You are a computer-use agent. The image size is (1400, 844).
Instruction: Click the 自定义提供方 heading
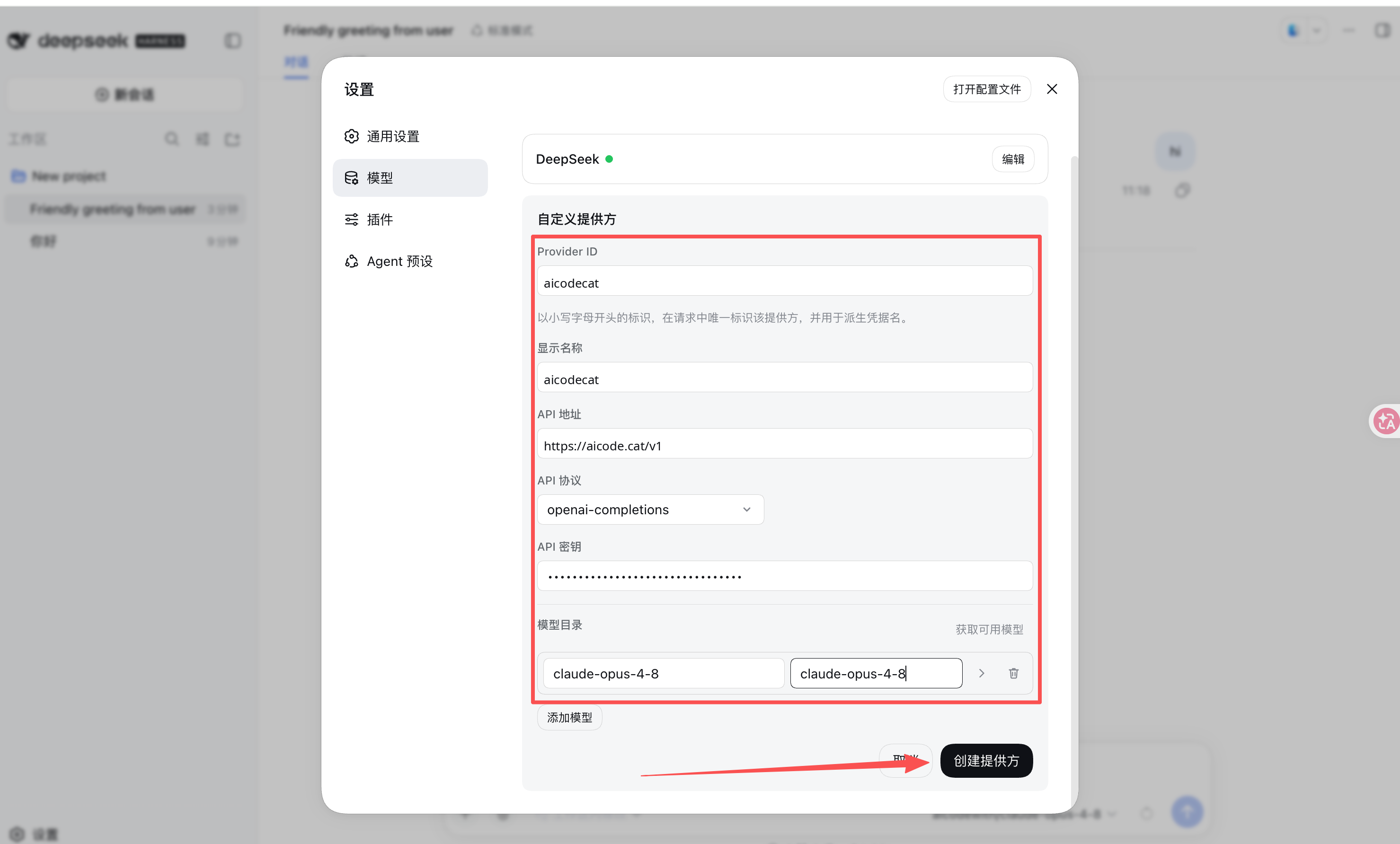click(576, 219)
